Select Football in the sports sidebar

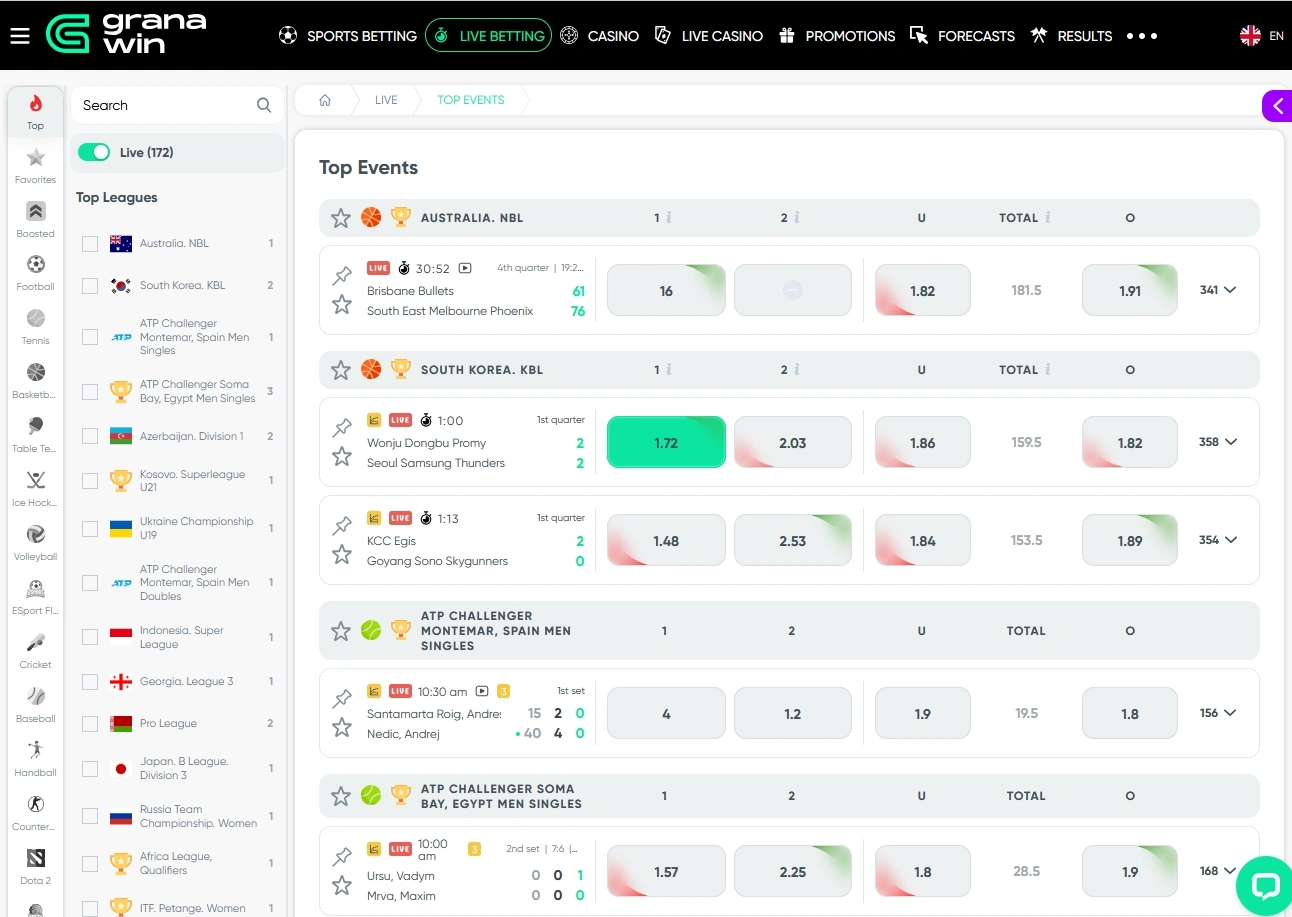(35, 272)
